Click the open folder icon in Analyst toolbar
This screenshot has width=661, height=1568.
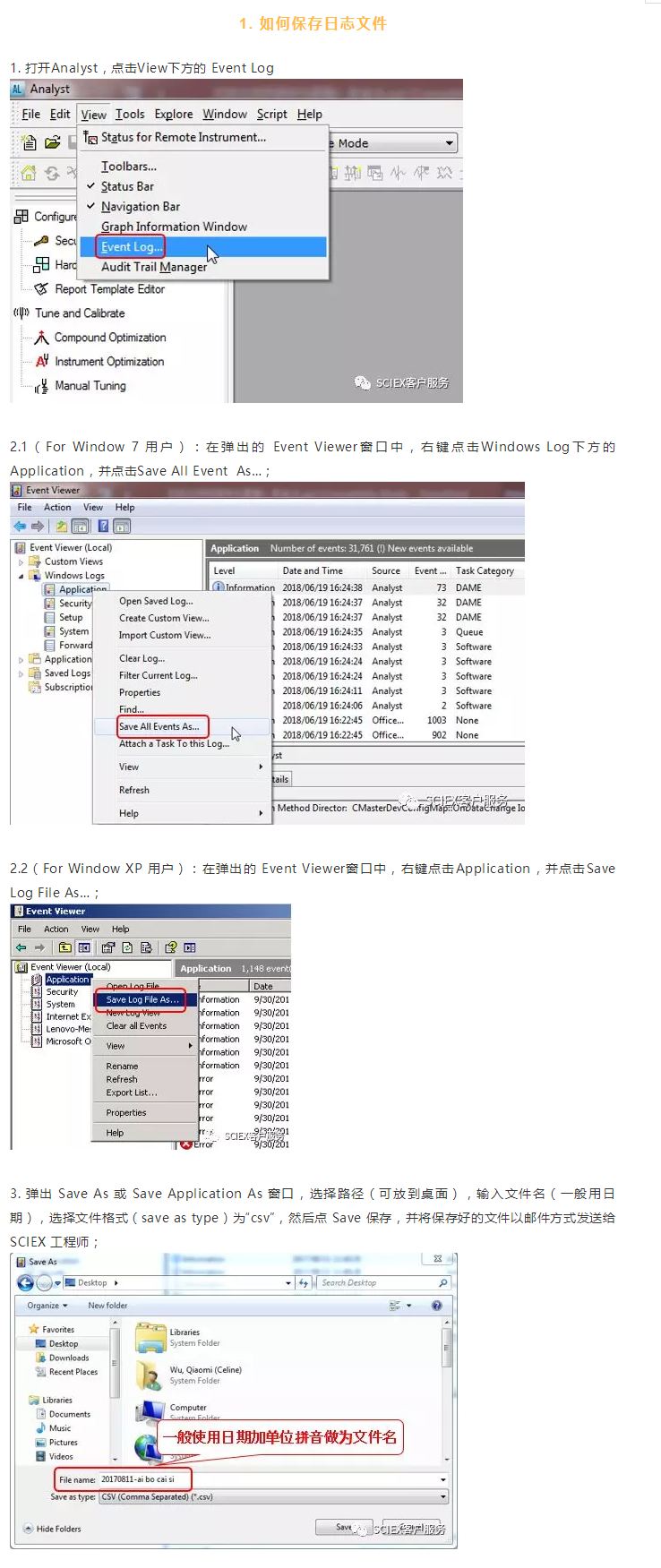[x=53, y=142]
